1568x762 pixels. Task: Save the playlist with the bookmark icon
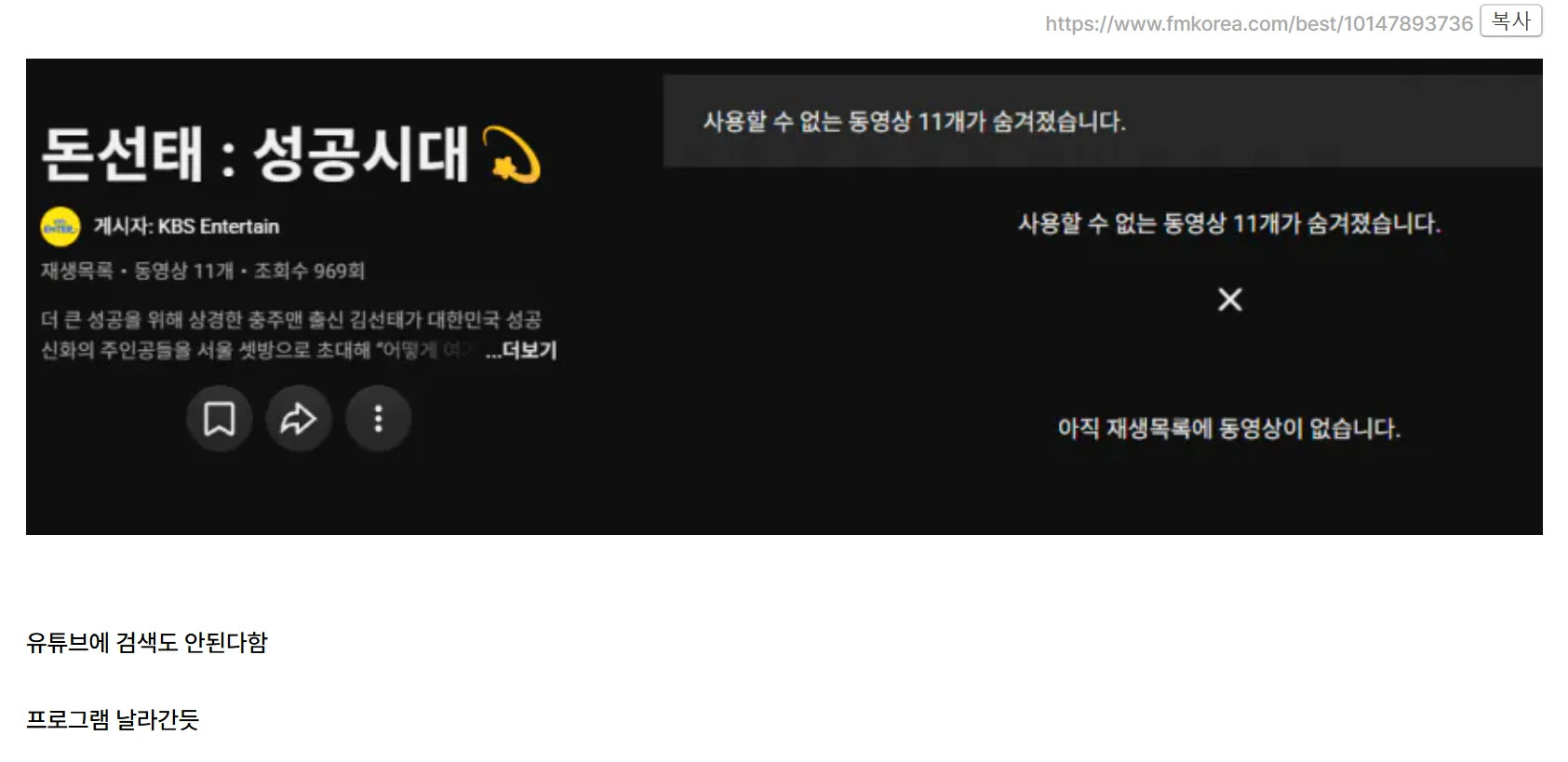click(x=220, y=419)
